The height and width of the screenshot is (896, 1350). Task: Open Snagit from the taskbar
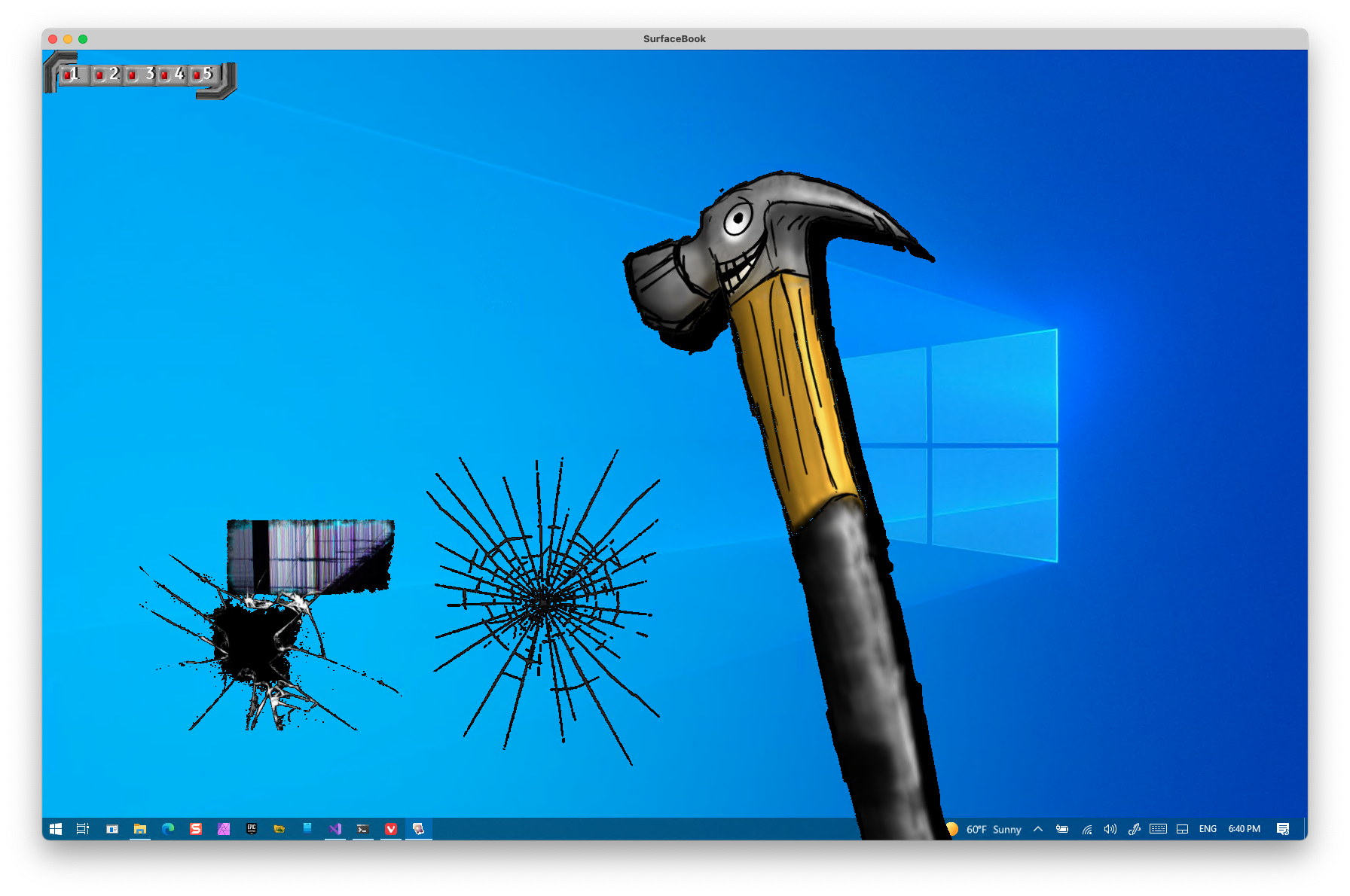(196, 829)
